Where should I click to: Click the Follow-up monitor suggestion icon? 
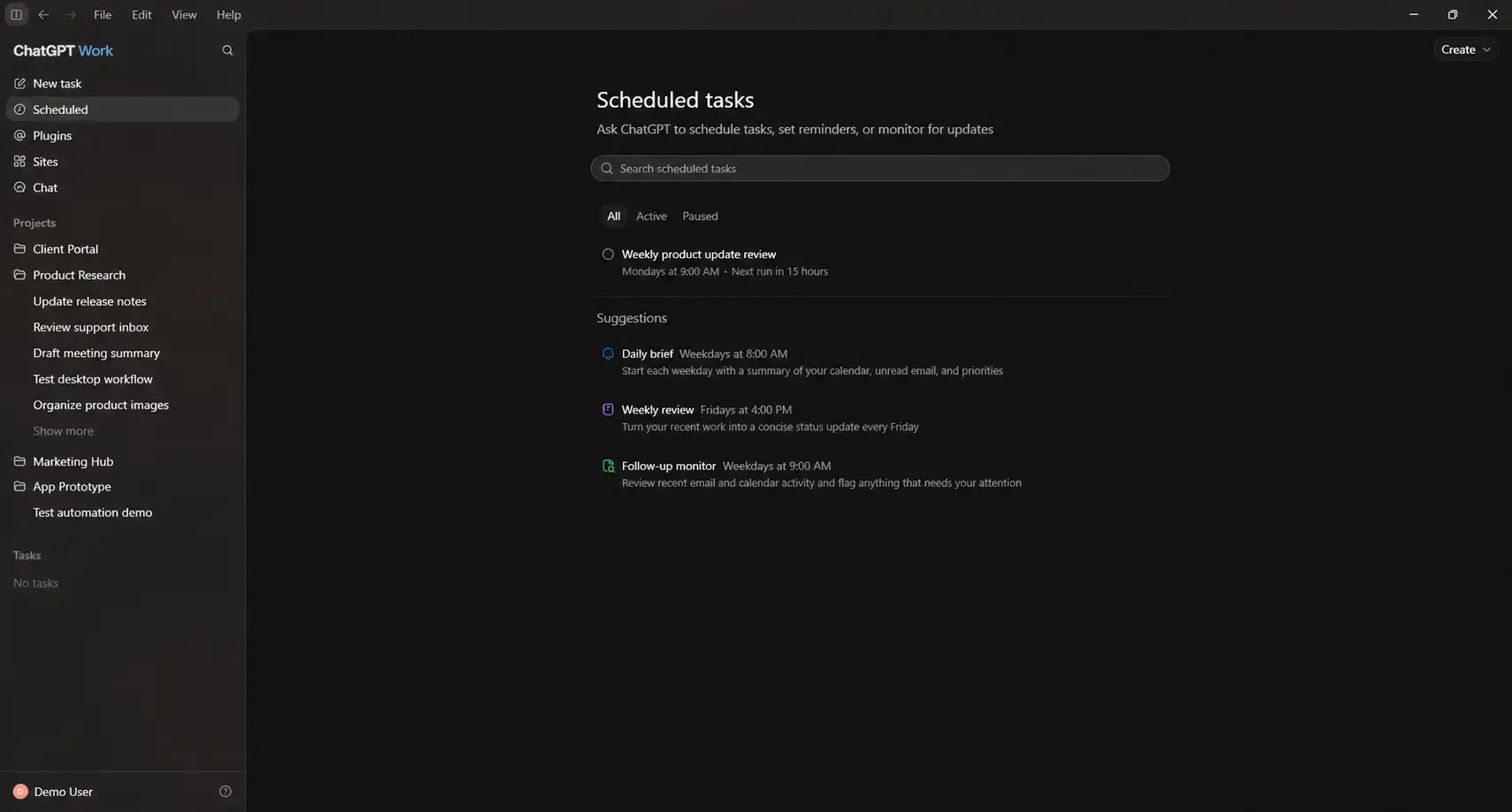608,466
